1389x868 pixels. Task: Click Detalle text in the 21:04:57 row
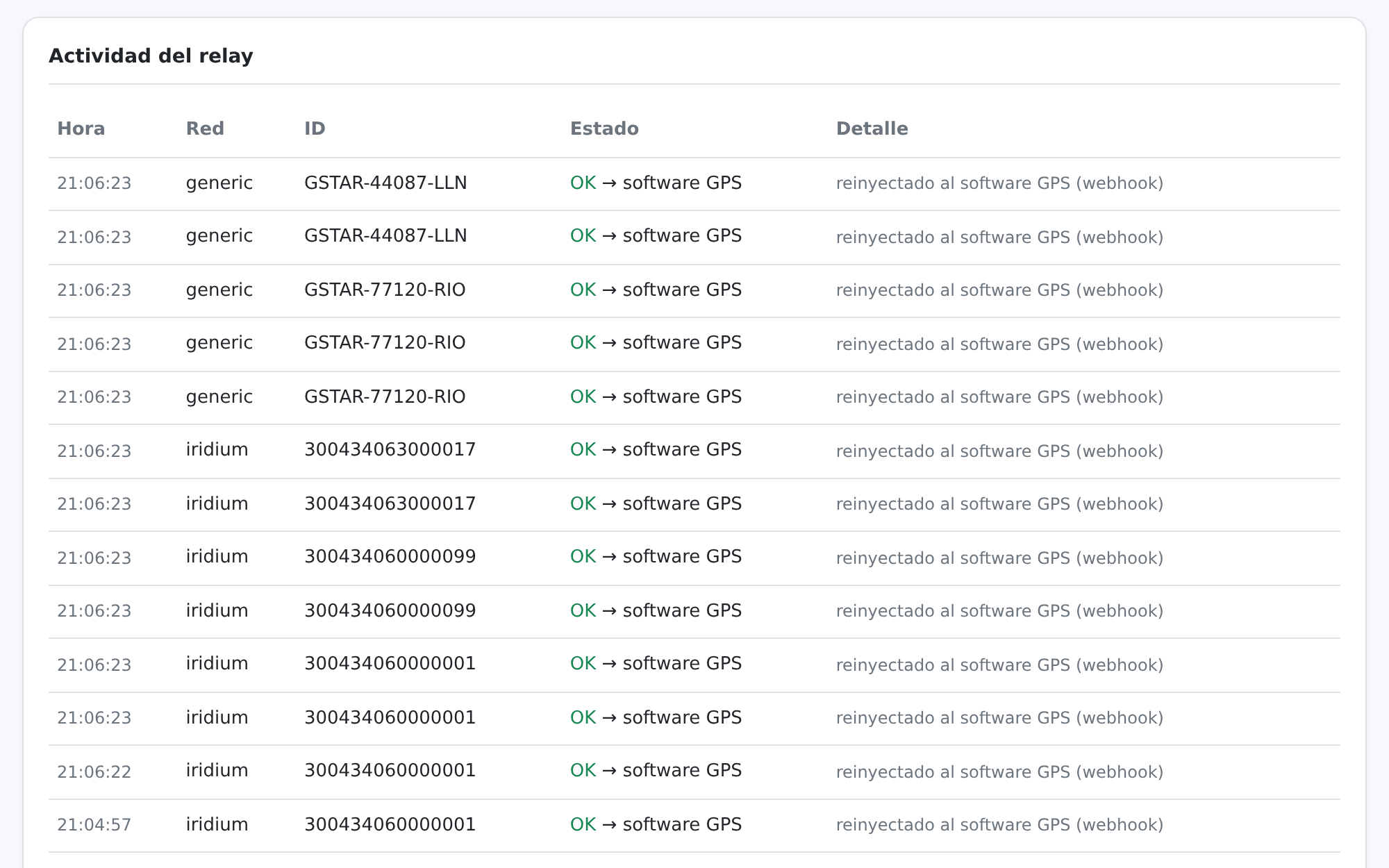(999, 825)
